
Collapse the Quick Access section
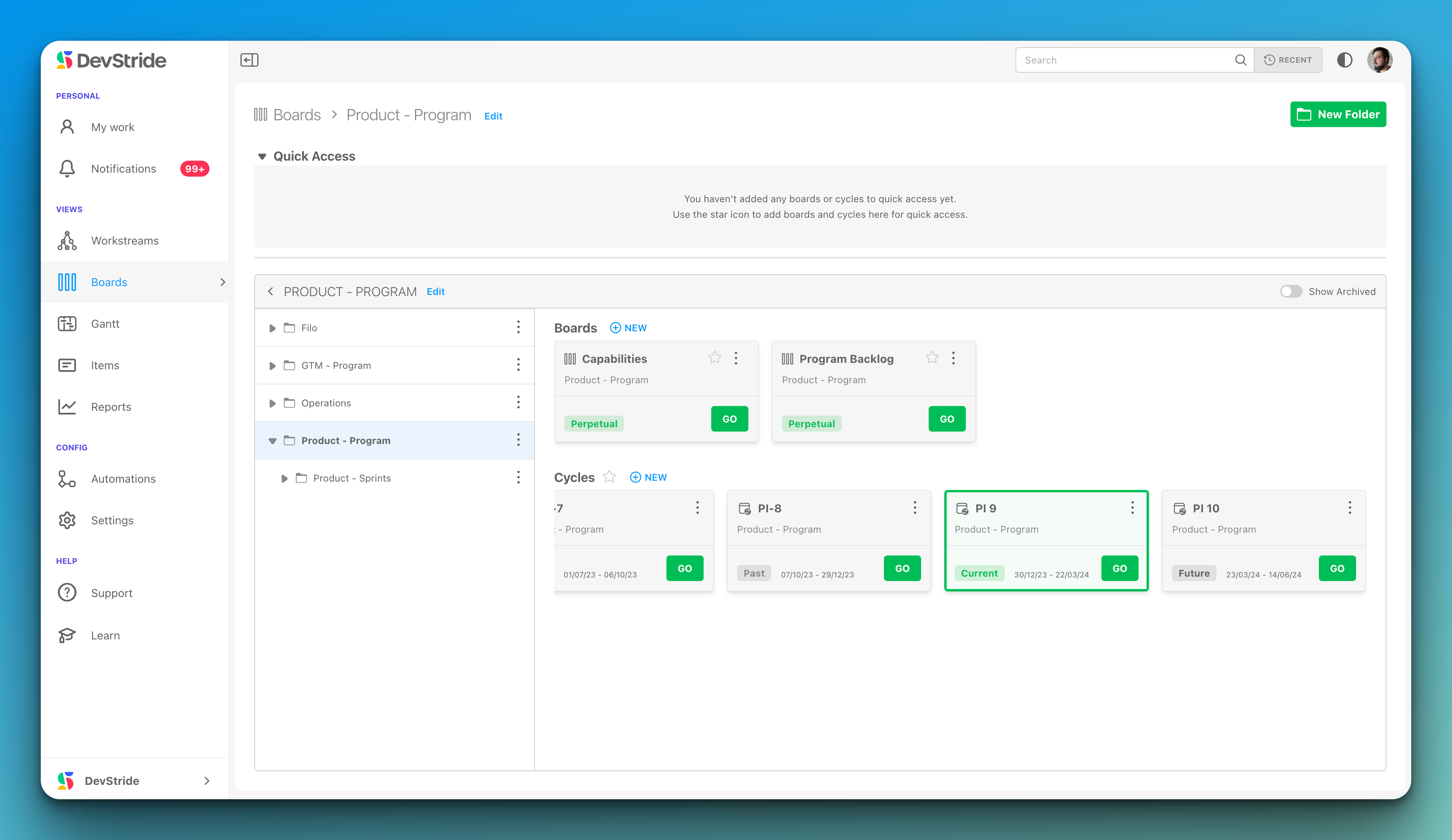tap(262, 156)
